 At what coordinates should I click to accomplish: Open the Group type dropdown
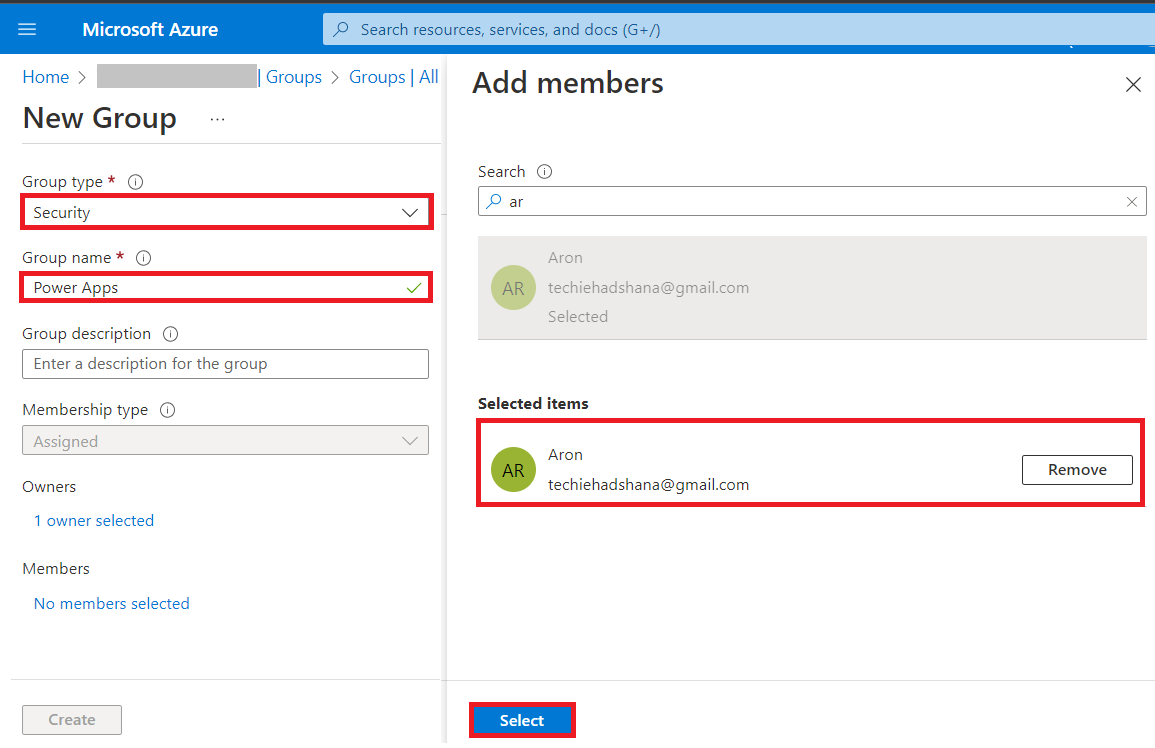pos(410,212)
